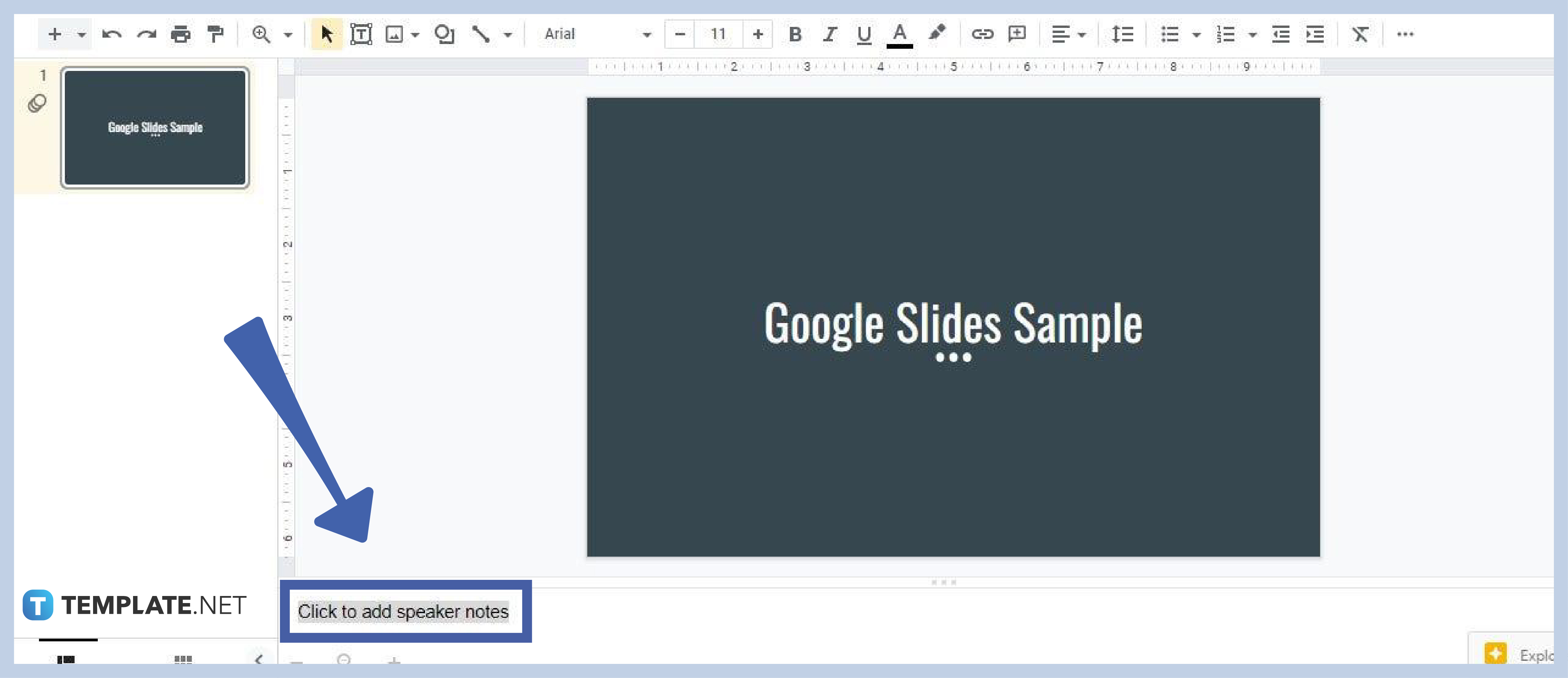
Task: Click the undo button
Action: [108, 34]
